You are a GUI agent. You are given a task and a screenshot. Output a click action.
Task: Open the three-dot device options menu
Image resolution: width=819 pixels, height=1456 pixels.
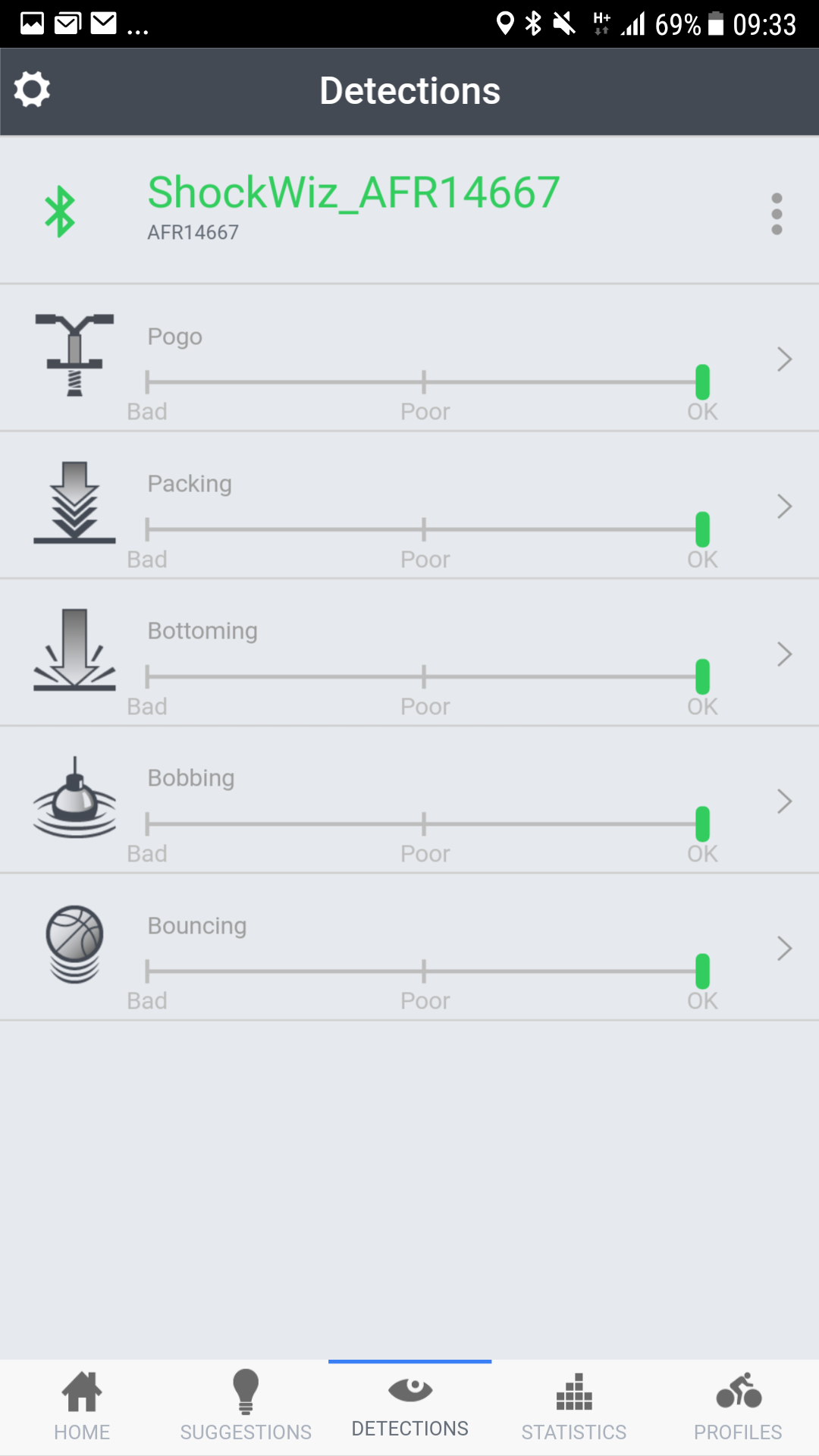777,214
